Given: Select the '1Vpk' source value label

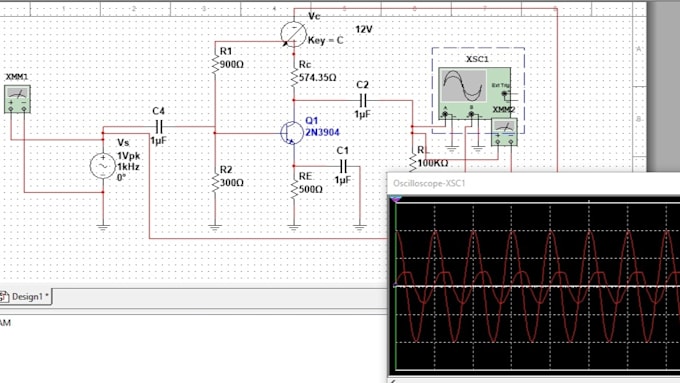Looking at the screenshot, I should [128, 156].
